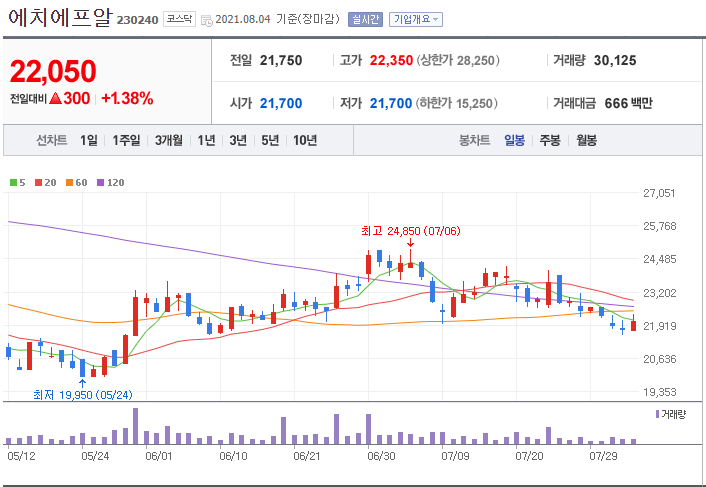Open the 기업개요 dropdown
Screen dimensions: 706x487
416,19
